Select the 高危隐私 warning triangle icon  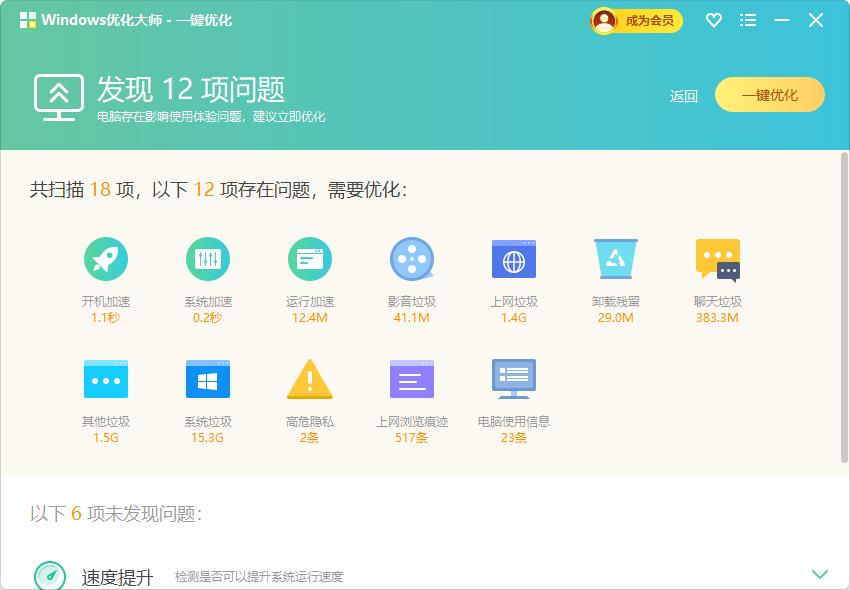click(x=310, y=379)
